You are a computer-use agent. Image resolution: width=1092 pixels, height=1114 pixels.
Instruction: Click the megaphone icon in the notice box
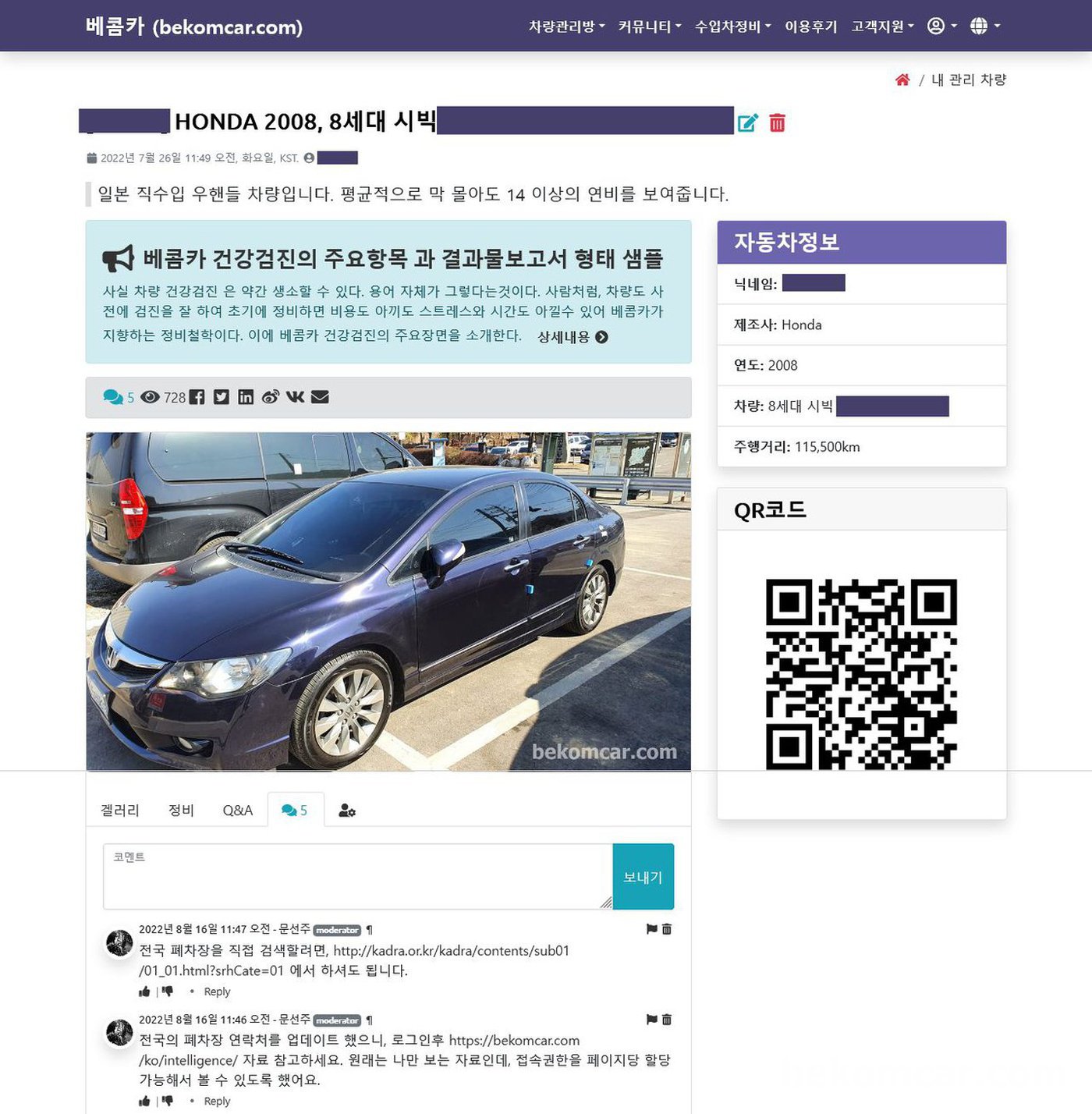point(119,258)
